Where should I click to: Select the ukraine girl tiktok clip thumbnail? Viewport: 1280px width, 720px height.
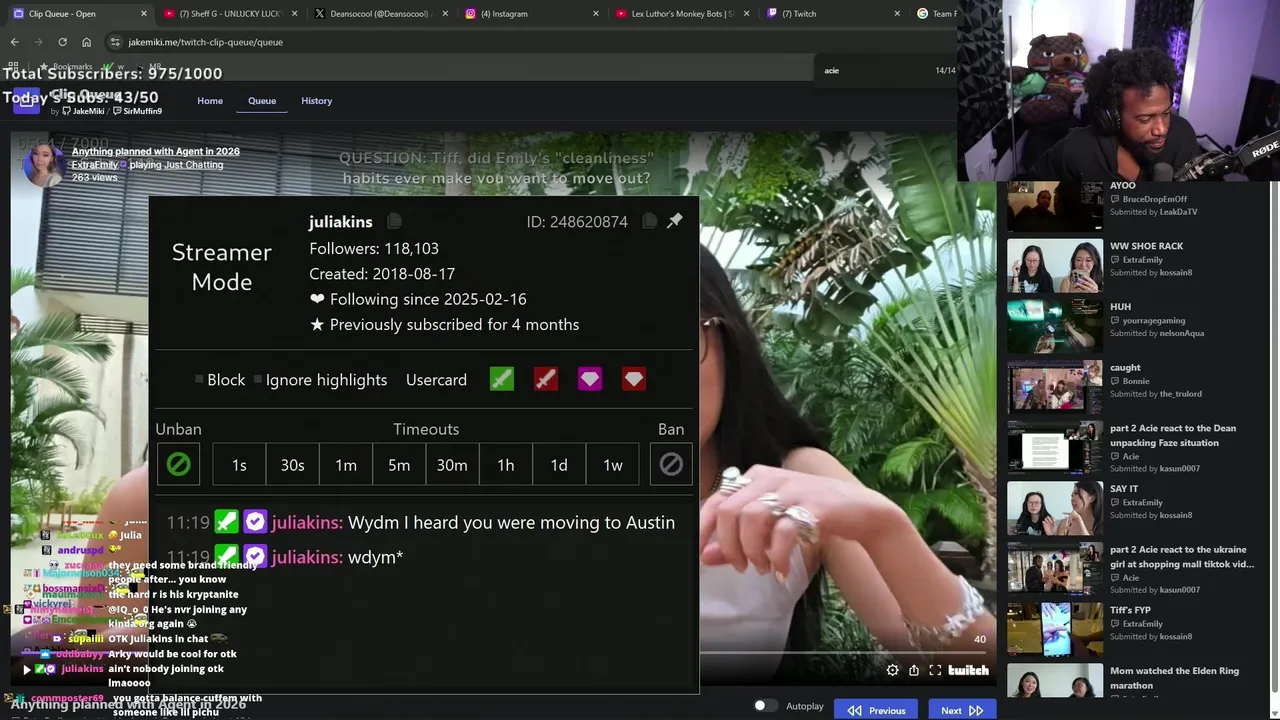click(1054, 569)
